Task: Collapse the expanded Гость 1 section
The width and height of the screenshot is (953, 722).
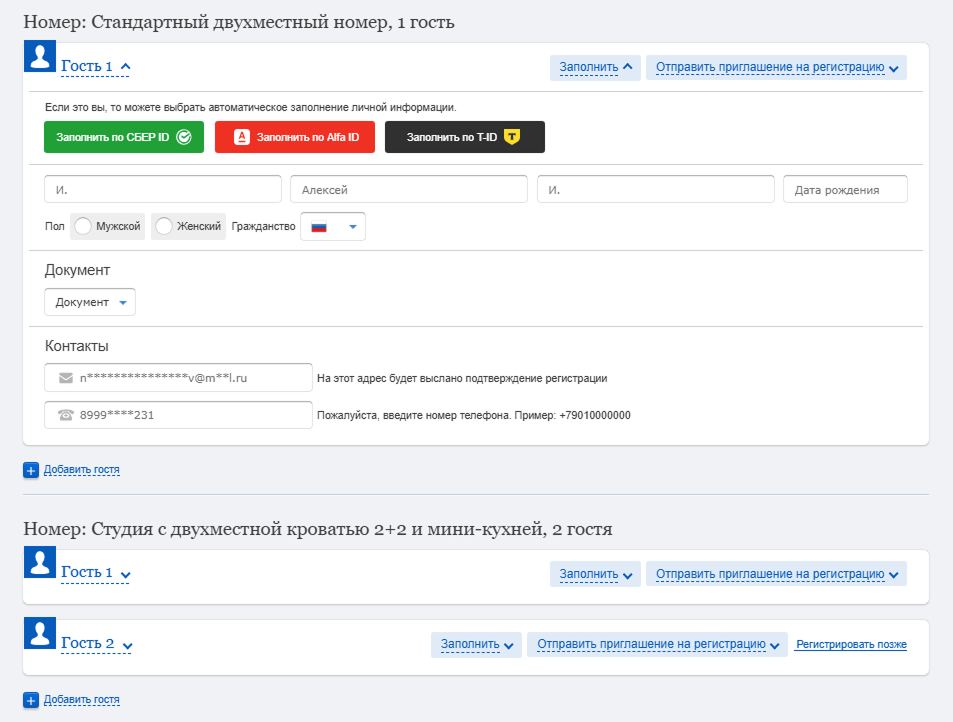Action: click(x=96, y=67)
